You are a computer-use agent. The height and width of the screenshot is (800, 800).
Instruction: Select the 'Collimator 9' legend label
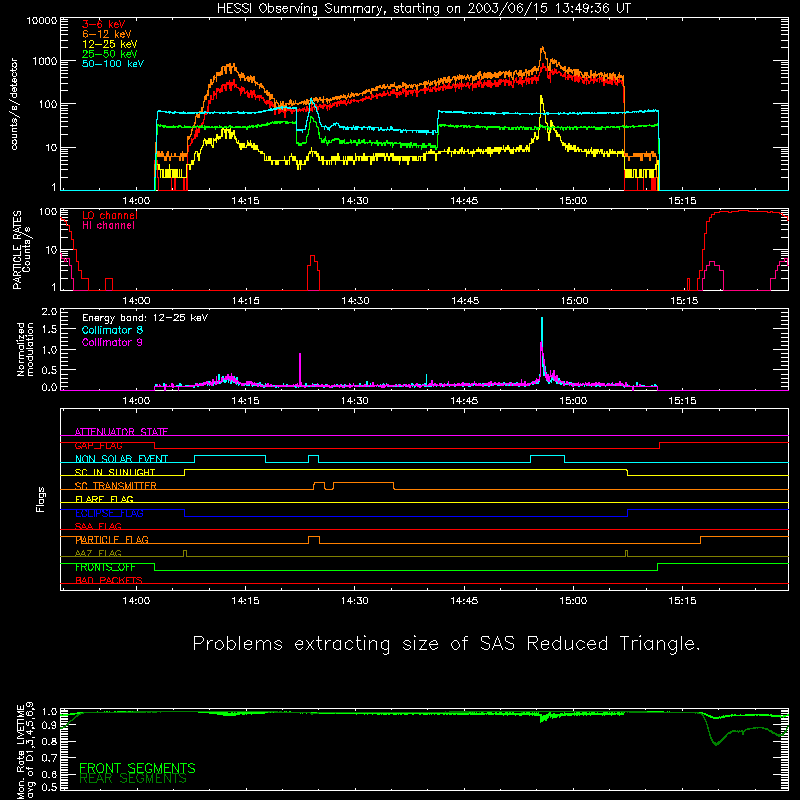(112, 342)
